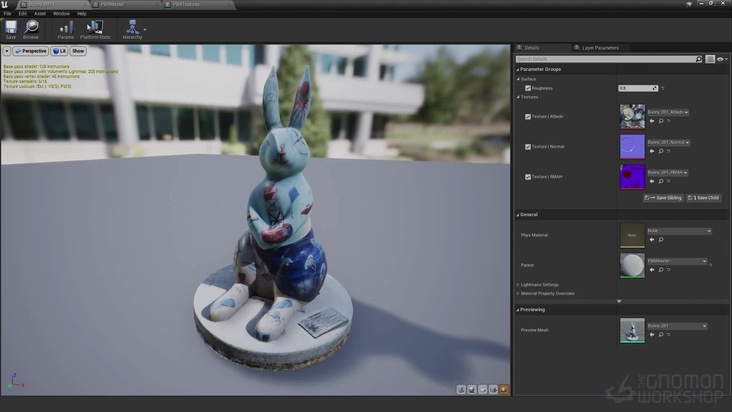Toggle the property matrix grid icon
Image resolution: width=732 pixels, height=412 pixels.
(x=710, y=59)
